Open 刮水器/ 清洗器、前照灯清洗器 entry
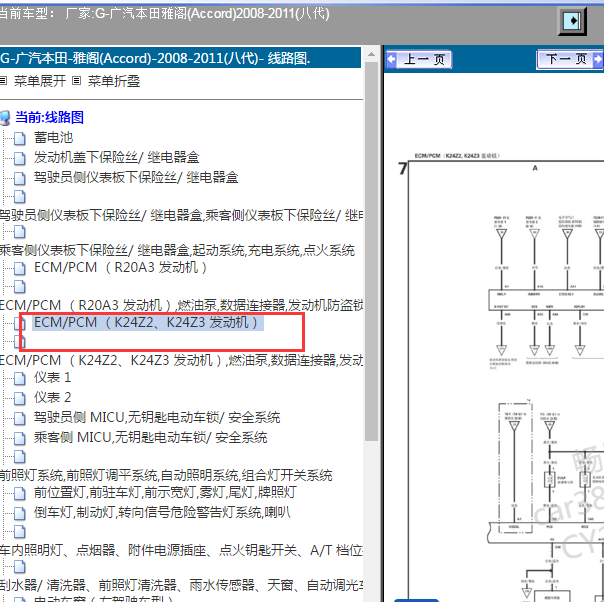 coord(181,585)
